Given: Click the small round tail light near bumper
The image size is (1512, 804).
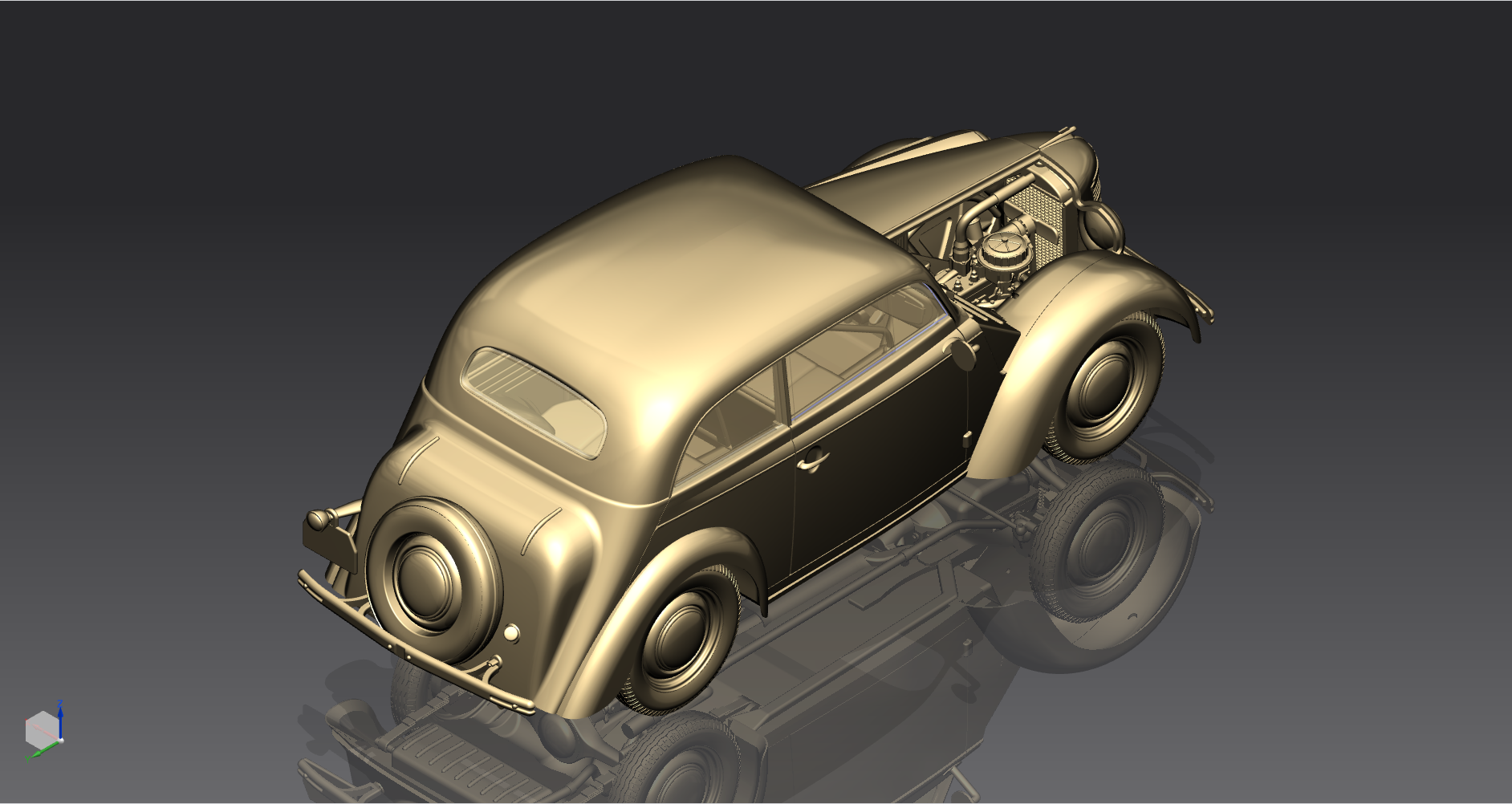Looking at the screenshot, I should coord(511,634).
